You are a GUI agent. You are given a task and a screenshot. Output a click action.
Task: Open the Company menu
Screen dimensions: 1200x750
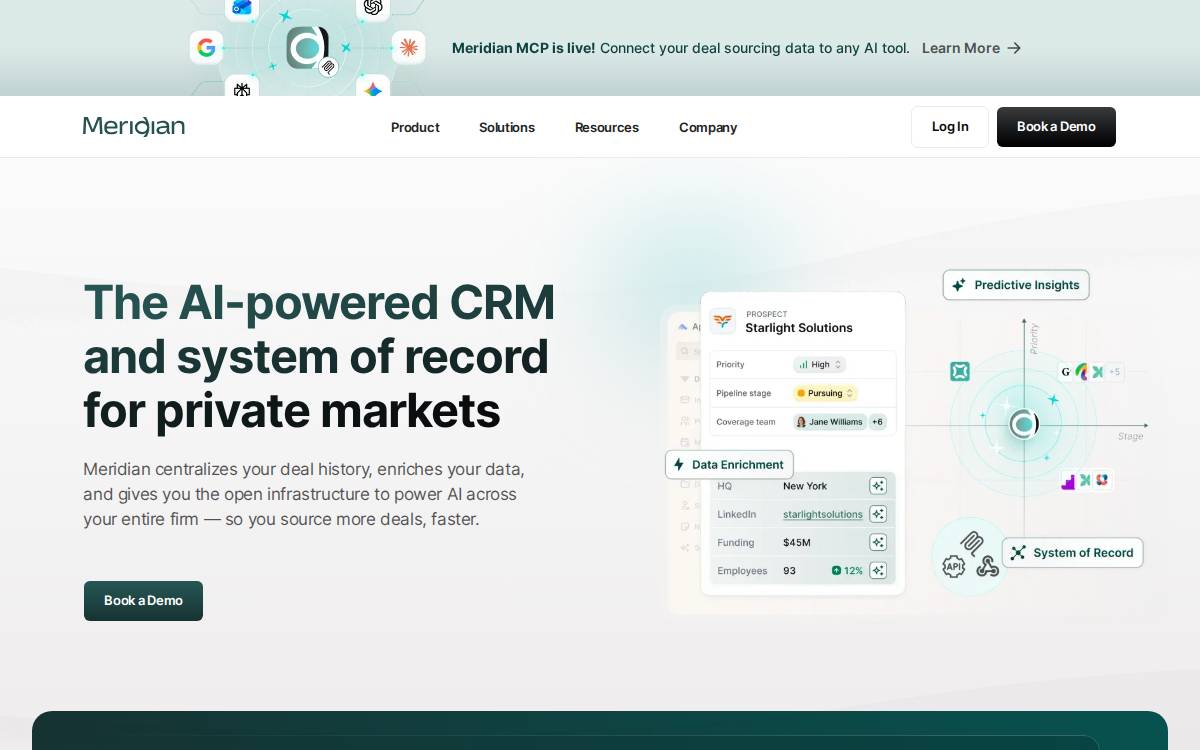pos(708,127)
